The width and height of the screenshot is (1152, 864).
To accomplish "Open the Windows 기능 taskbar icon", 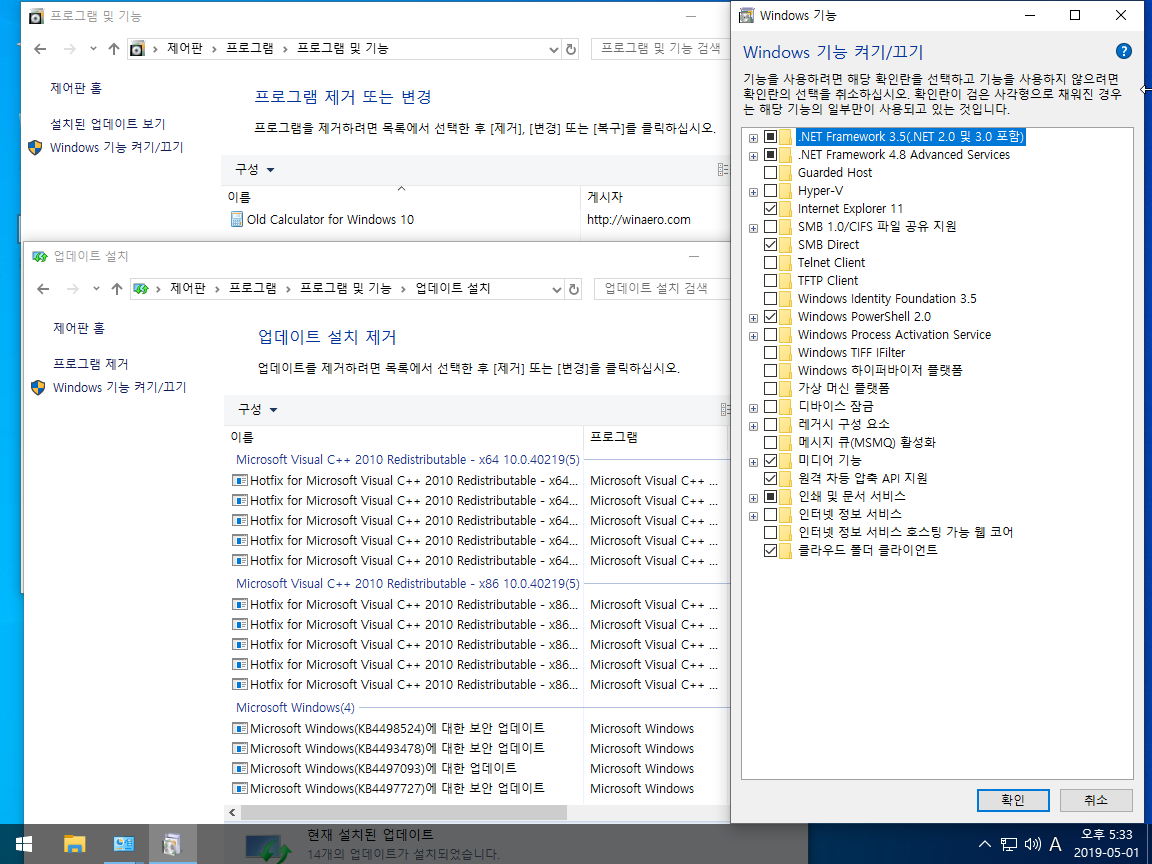I will (173, 843).
